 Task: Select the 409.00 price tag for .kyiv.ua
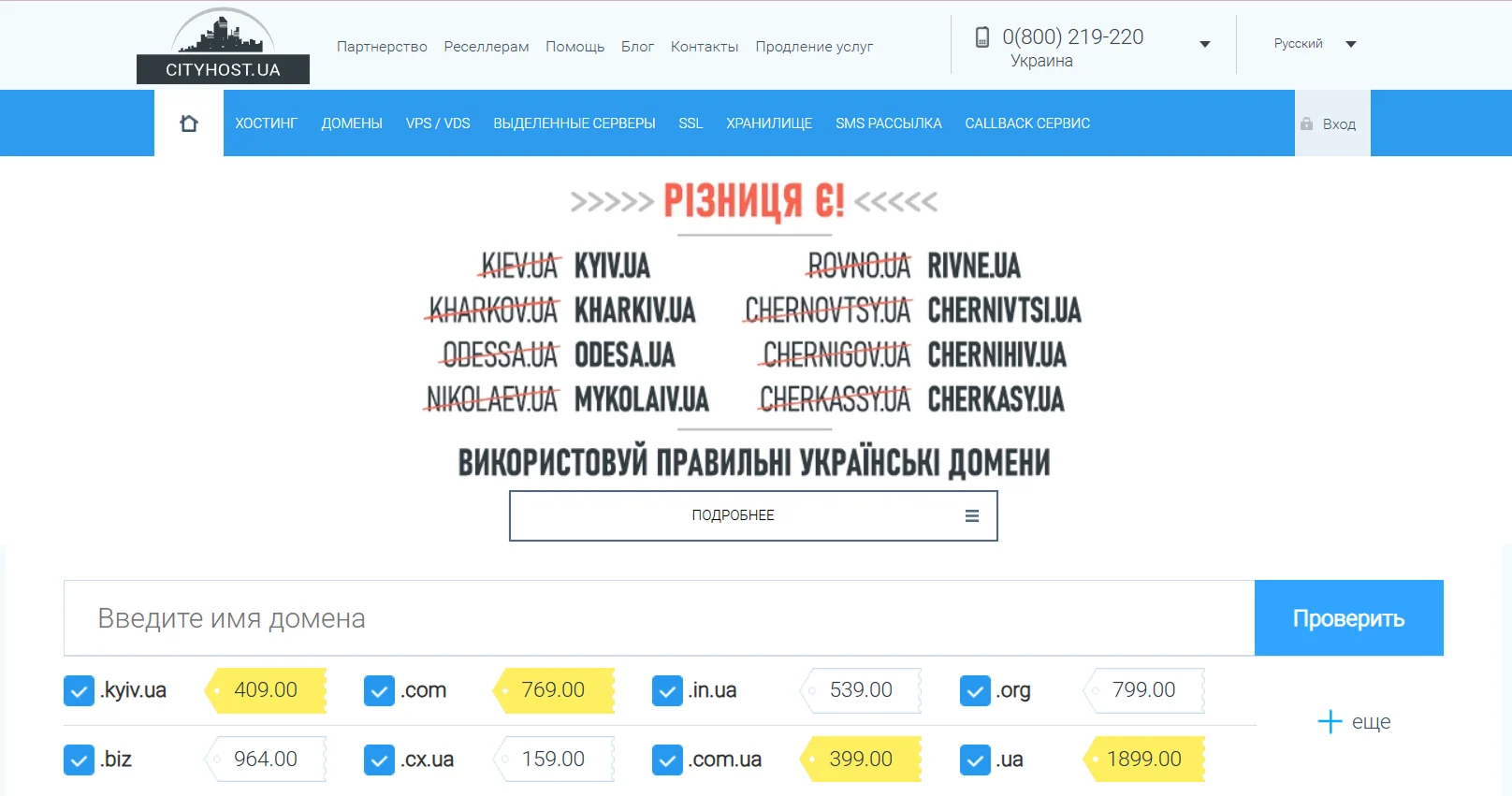click(x=266, y=690)
